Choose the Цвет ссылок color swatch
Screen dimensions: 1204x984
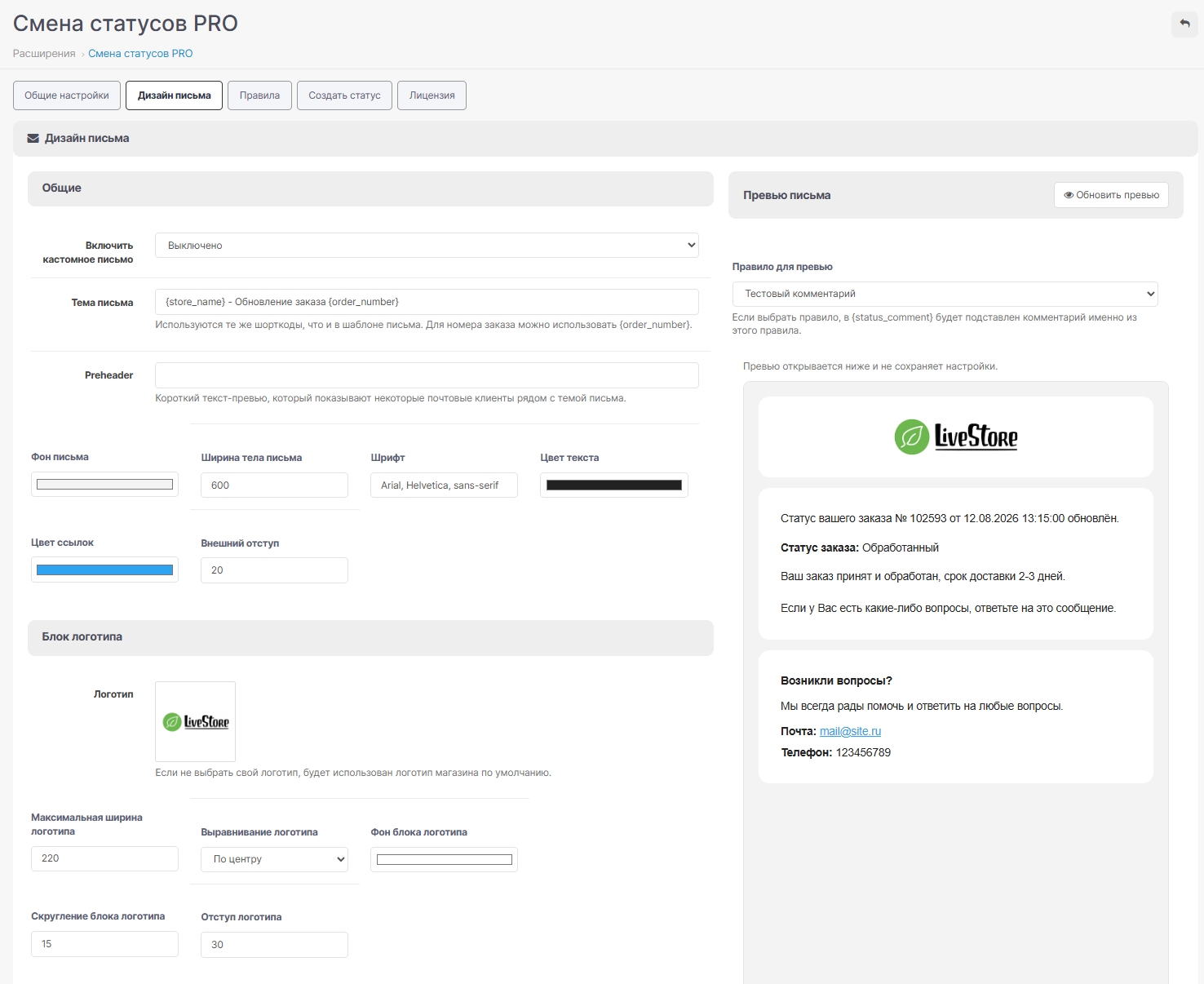pos(104,570)
